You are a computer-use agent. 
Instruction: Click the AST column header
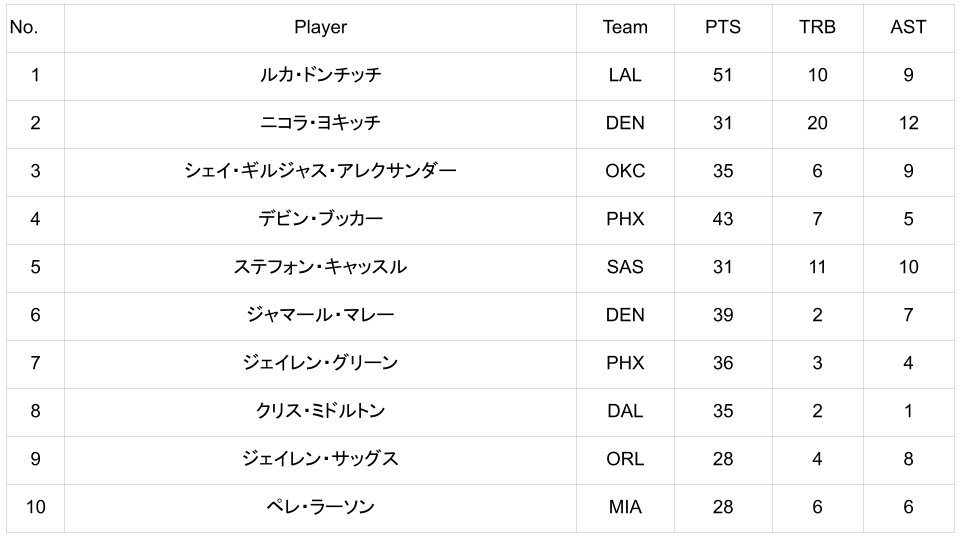(x=908, y=27)
